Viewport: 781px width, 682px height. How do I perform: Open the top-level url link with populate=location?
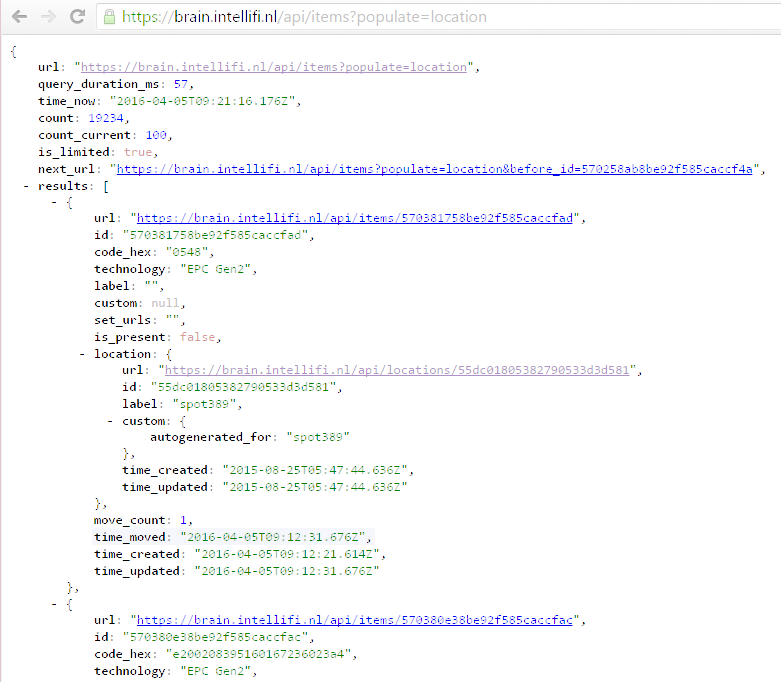point(273,67)
